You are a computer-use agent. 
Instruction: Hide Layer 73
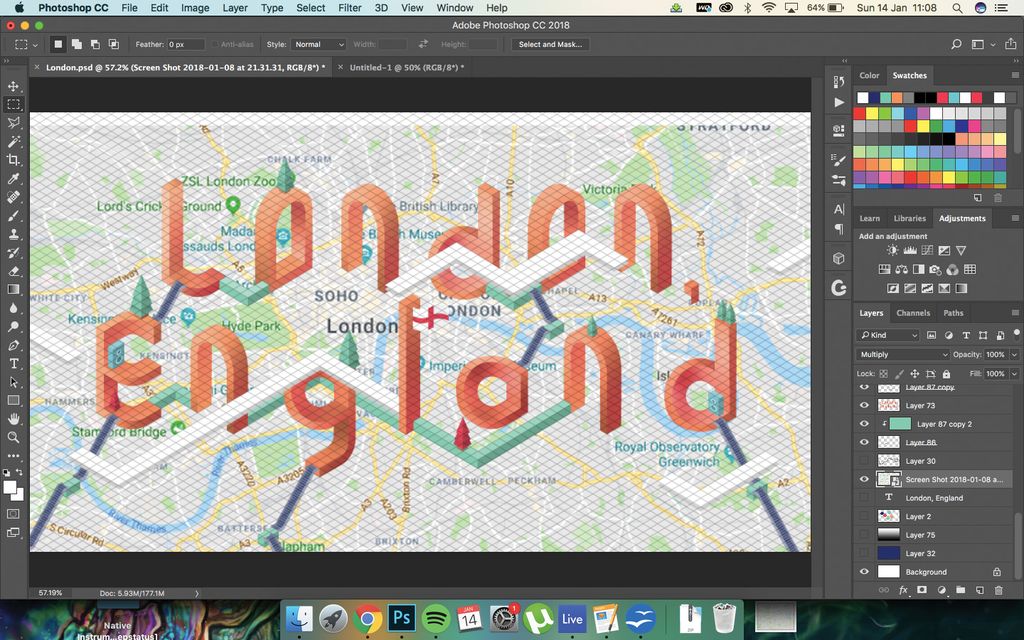tap(864, 405)
